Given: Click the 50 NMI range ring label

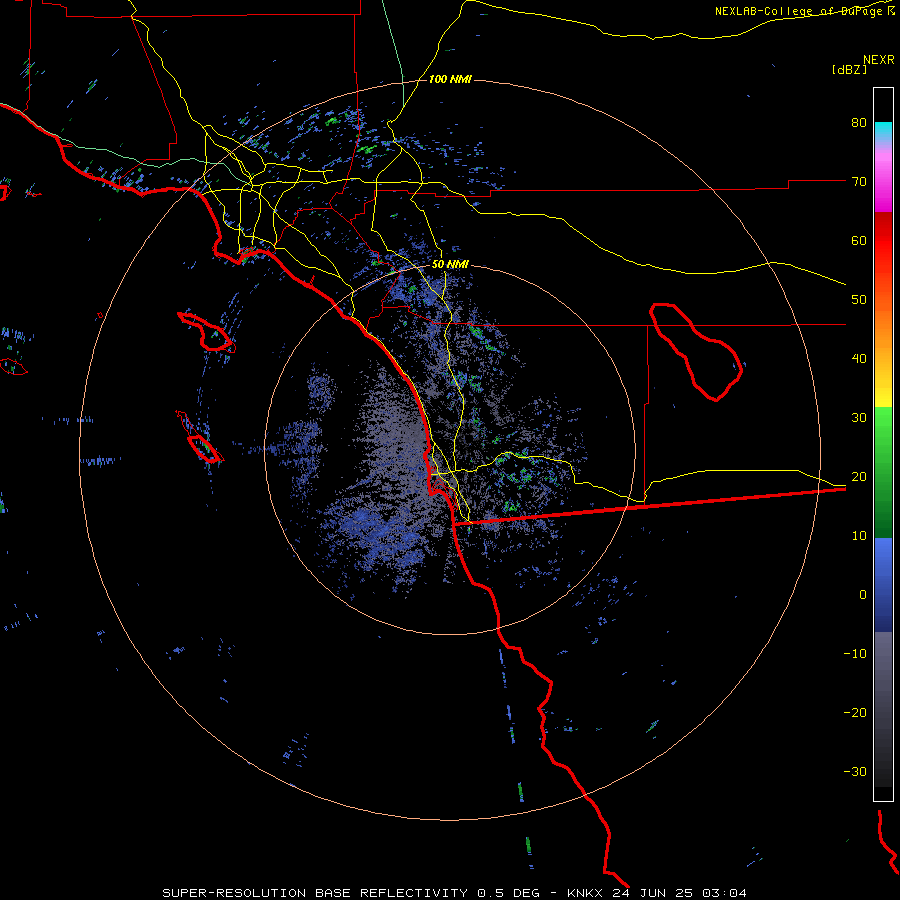Looking at the screenshot, I should pos(450,265).
